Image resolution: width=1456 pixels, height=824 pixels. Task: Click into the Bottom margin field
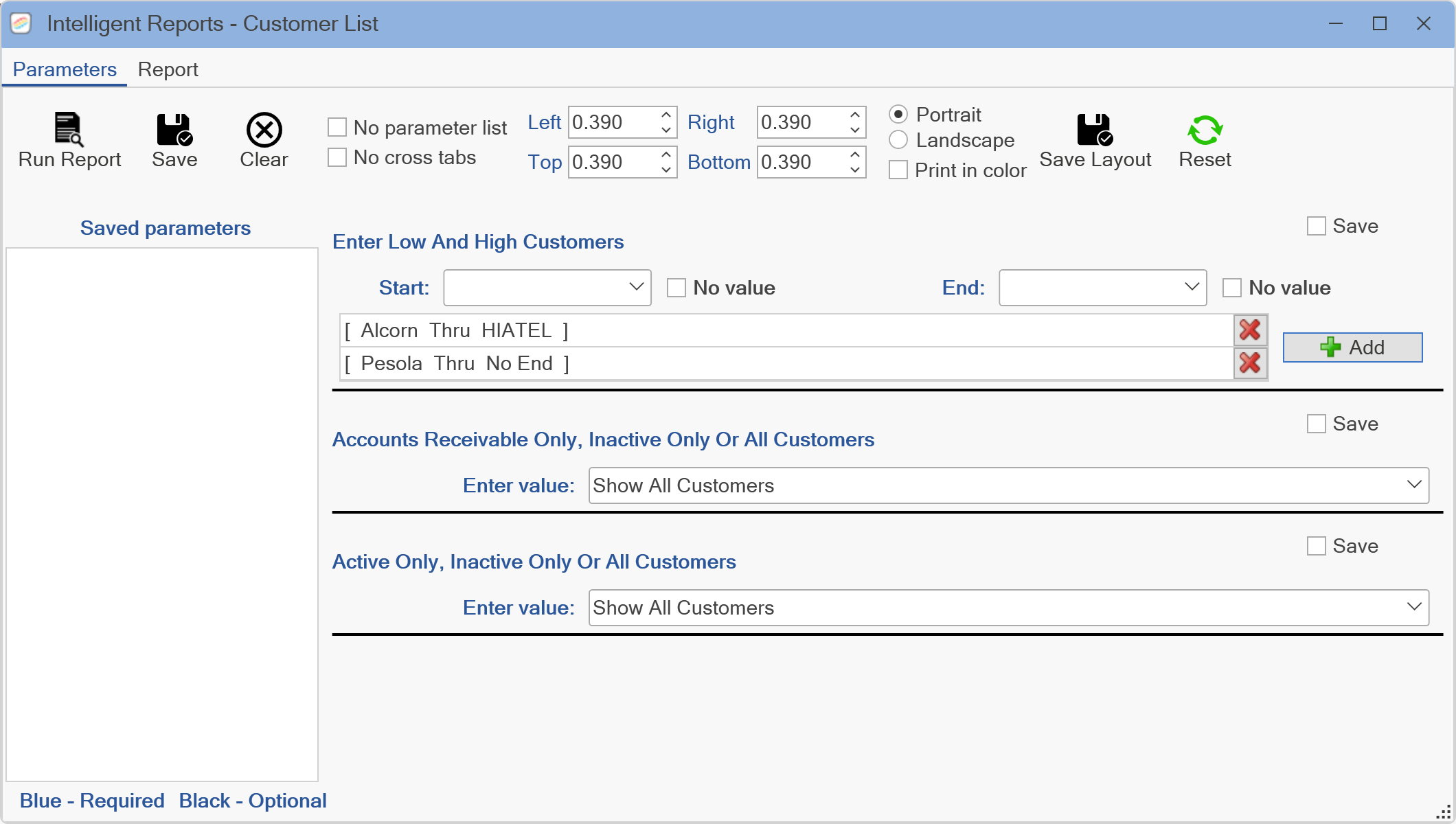[800, 162]
